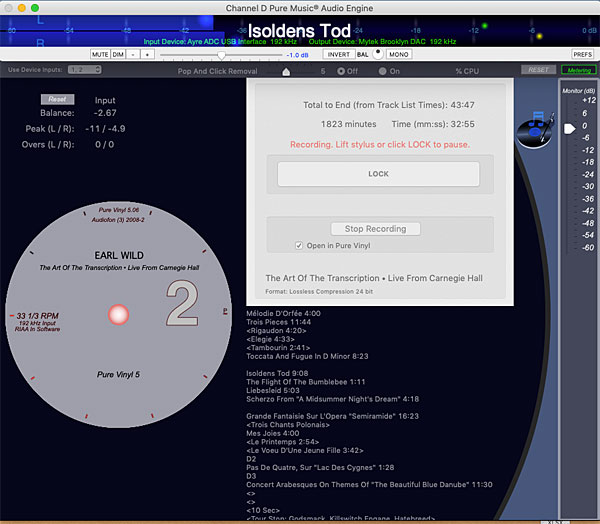Click the Pop And Click Removal slider handle
Screen dimensions: 600x524
[286, 72]
